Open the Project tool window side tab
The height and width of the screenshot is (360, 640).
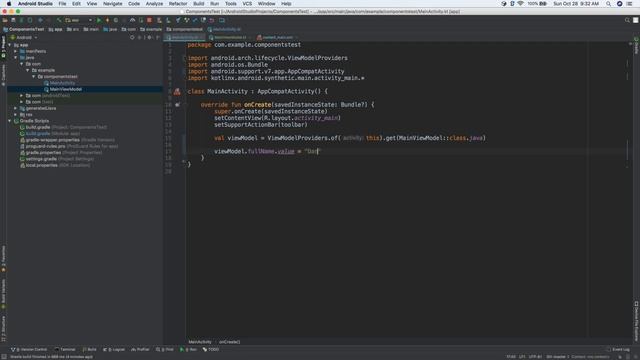(x=3, y=47)
